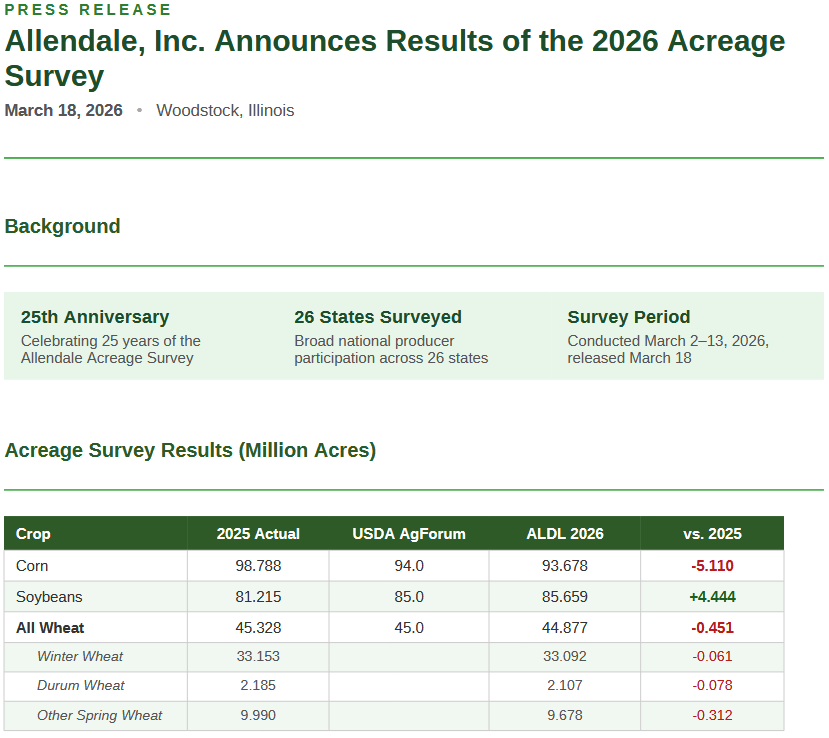Click the date March 18, 2026
Image resolution: width=829 pixels, height=738 pixels.
63,110
